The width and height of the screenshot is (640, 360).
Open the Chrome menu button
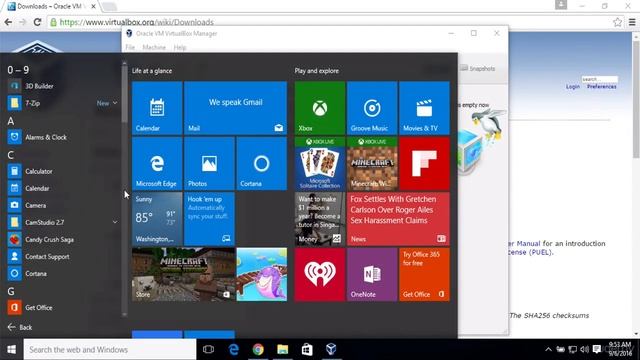pyautogui.click(x=632, y=22)
